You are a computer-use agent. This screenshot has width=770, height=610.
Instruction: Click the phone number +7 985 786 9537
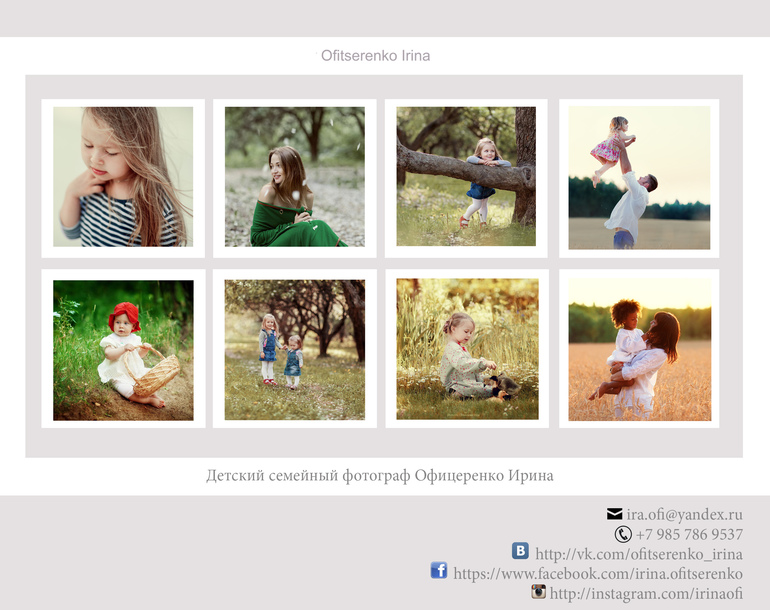click(x=689, y=534)
